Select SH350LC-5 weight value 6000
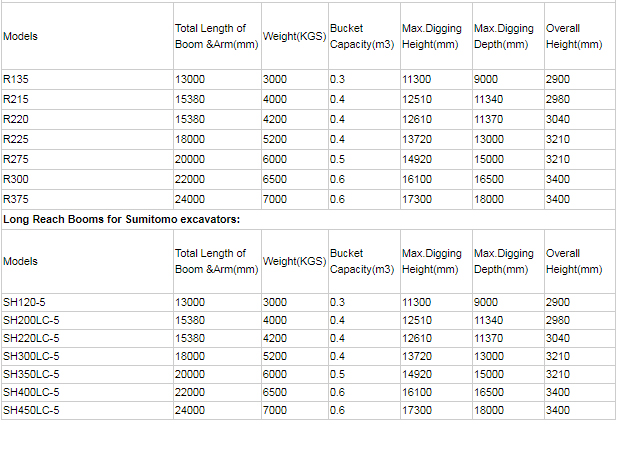Viewport: 620px width, 456px height. pyautogui.click(x=275, y=374)
